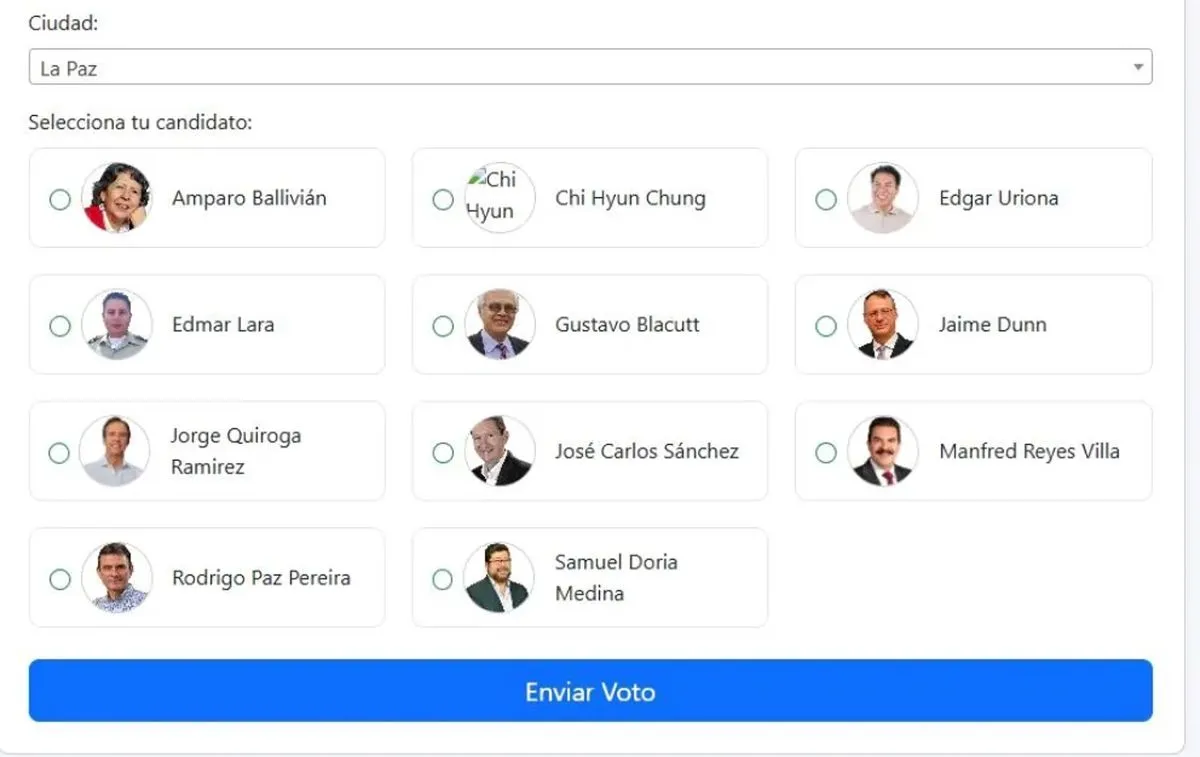The image size is (1200, 757).
Task: Click the José Carlos Sánchez name label
Action: pos(647,451)
